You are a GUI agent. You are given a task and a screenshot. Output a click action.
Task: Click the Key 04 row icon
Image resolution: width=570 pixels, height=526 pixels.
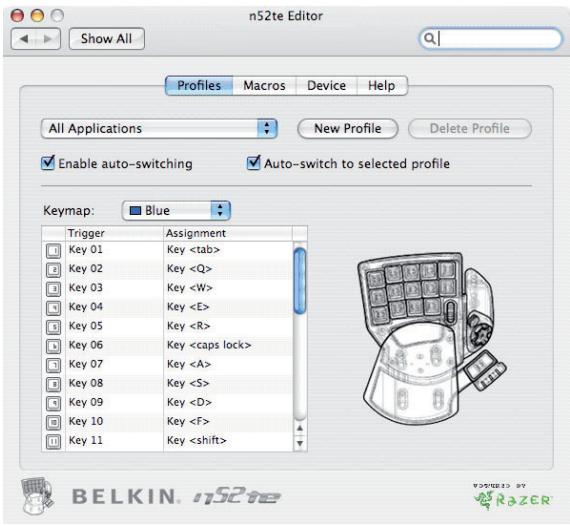coord(54,308)
